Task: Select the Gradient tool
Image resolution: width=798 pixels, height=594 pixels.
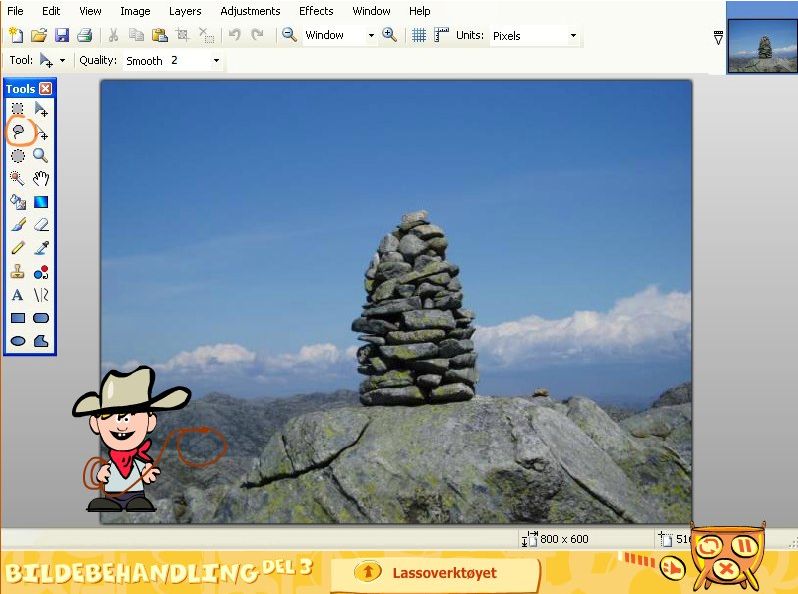Action: [41, 202]
